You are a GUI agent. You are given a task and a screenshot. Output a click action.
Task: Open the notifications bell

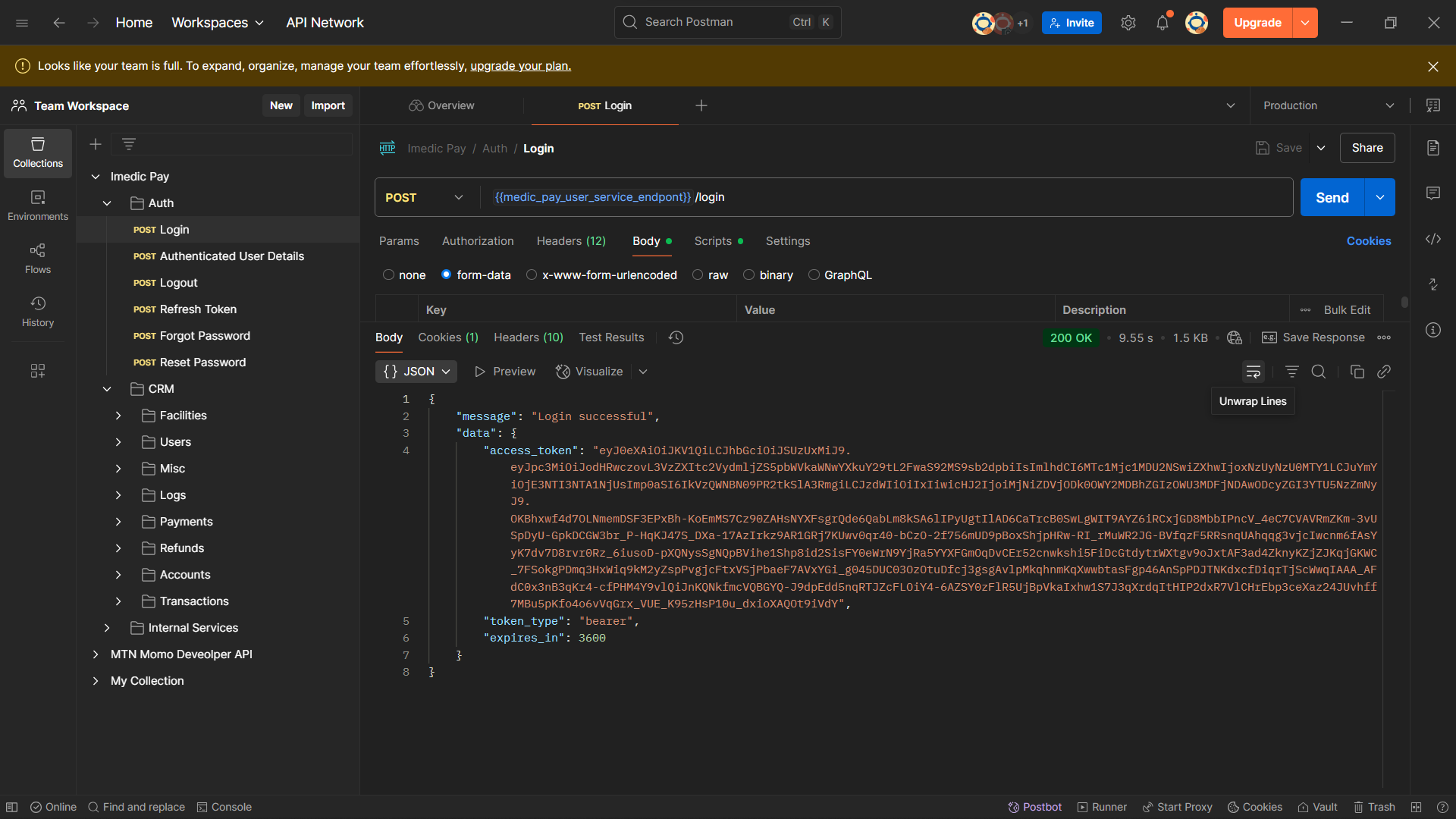coord(1163,23)
